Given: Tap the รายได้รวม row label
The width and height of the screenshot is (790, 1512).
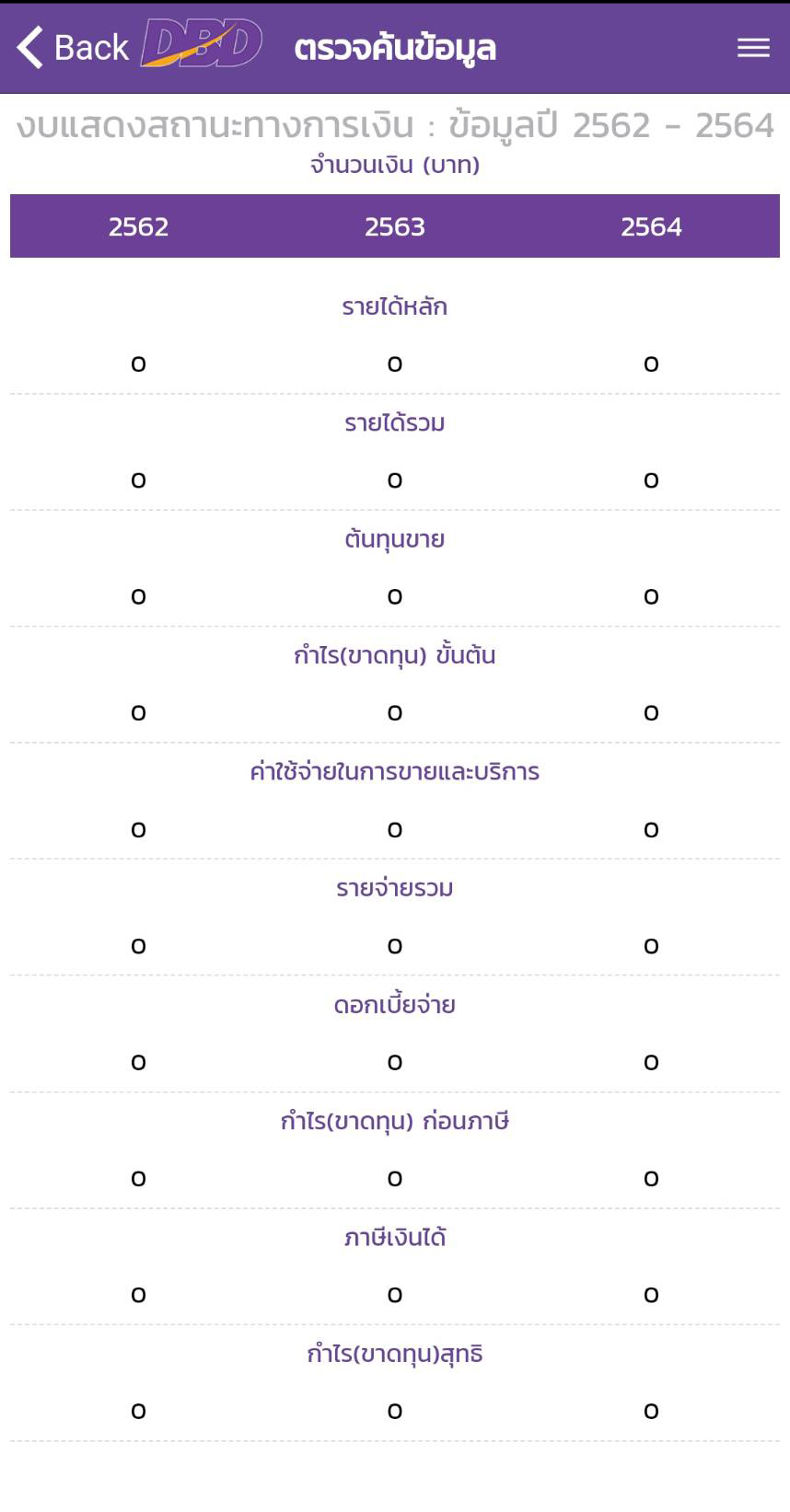Looking at the screenshot, I should coord(395,422).
